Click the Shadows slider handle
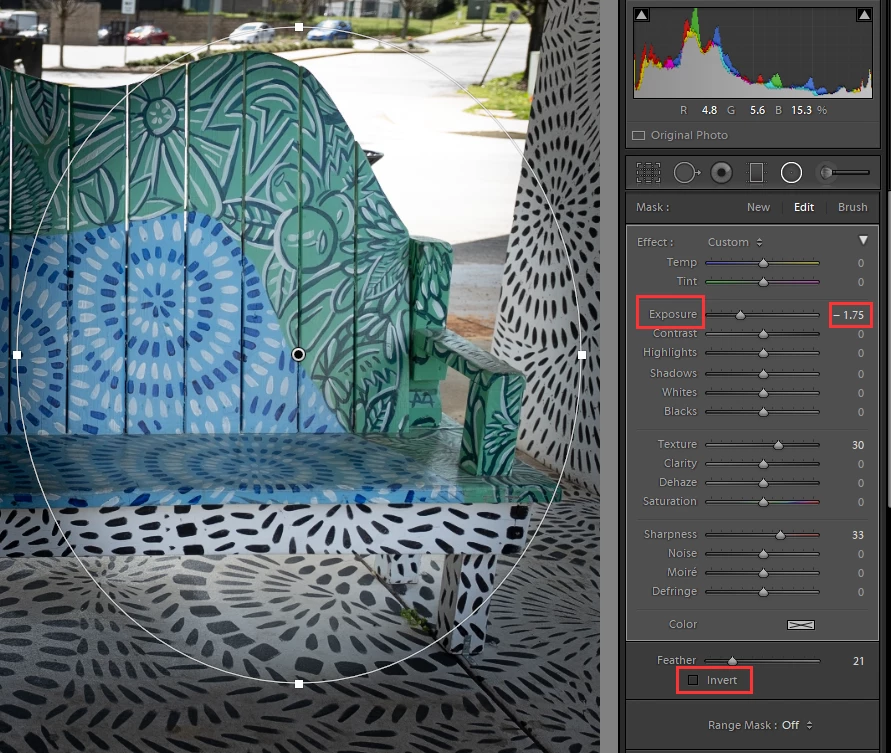Image resolution: width=891 pixels, height=753 pixels. point(763,374)
